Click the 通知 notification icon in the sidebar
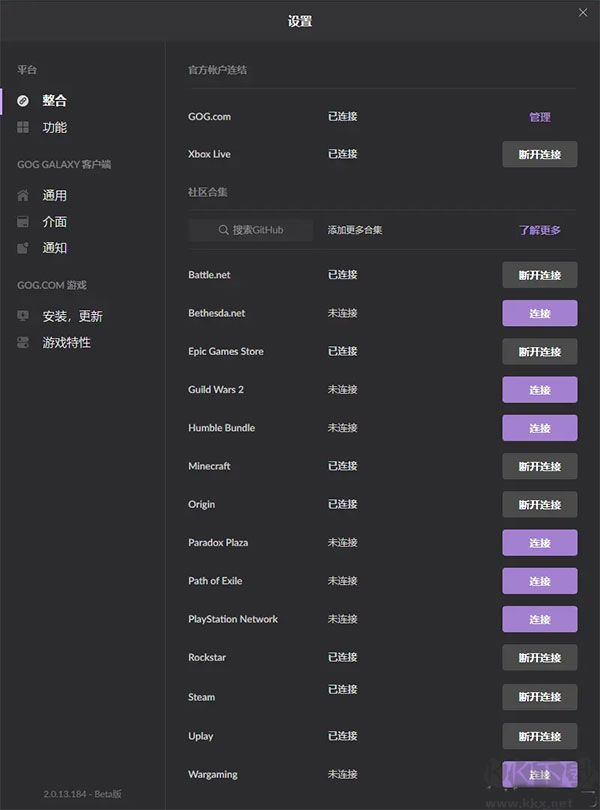Screen dimensions: 600x810 click(x=22, y=249)
